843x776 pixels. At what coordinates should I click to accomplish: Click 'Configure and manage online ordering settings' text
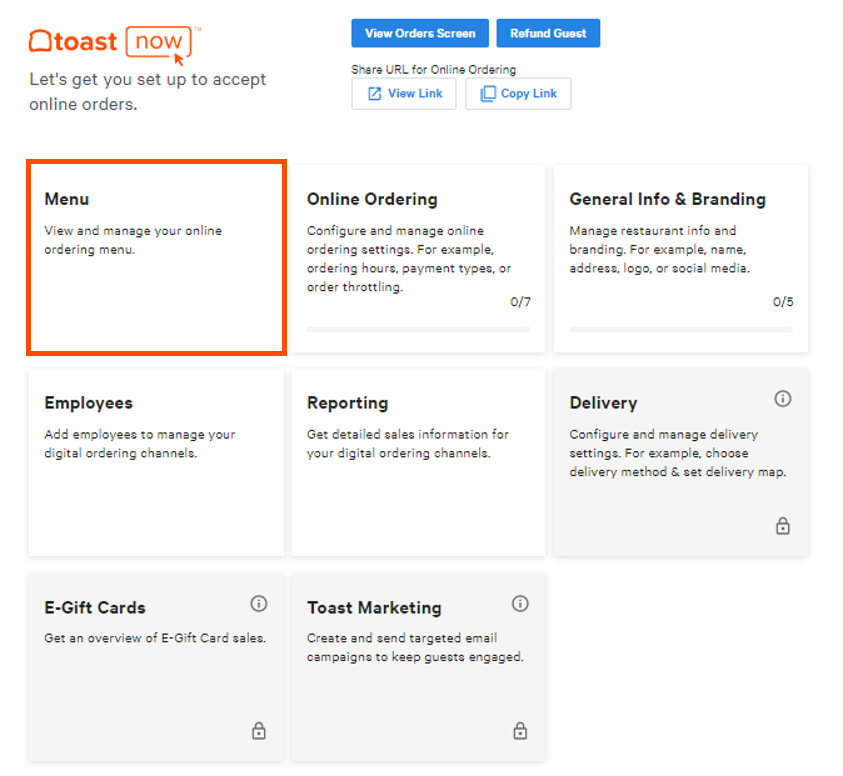coord(409,259)
